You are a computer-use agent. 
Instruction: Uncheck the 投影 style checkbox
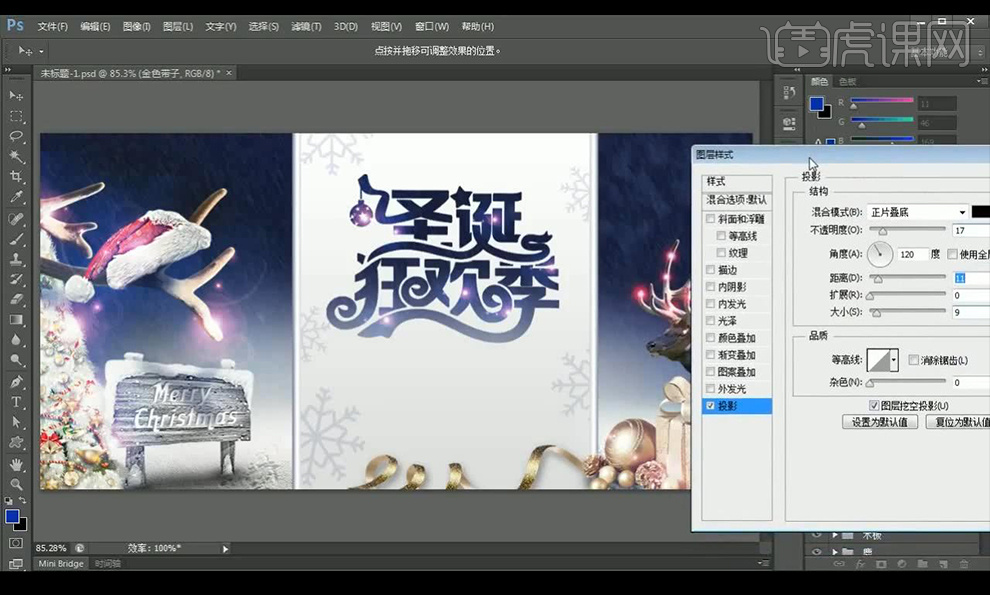(711, 406)
